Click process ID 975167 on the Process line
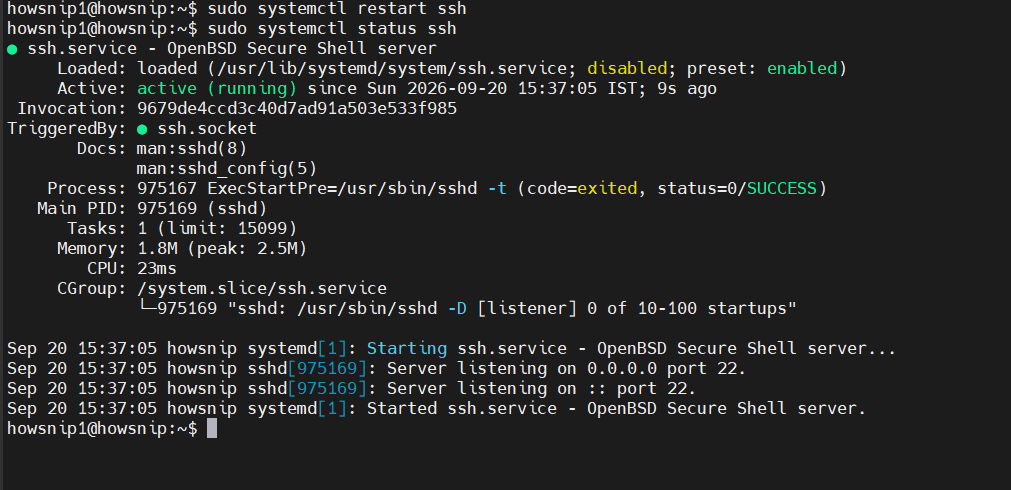Viewport: 1011px width, 490px height. pyautogui.click(x=167, y=189)
